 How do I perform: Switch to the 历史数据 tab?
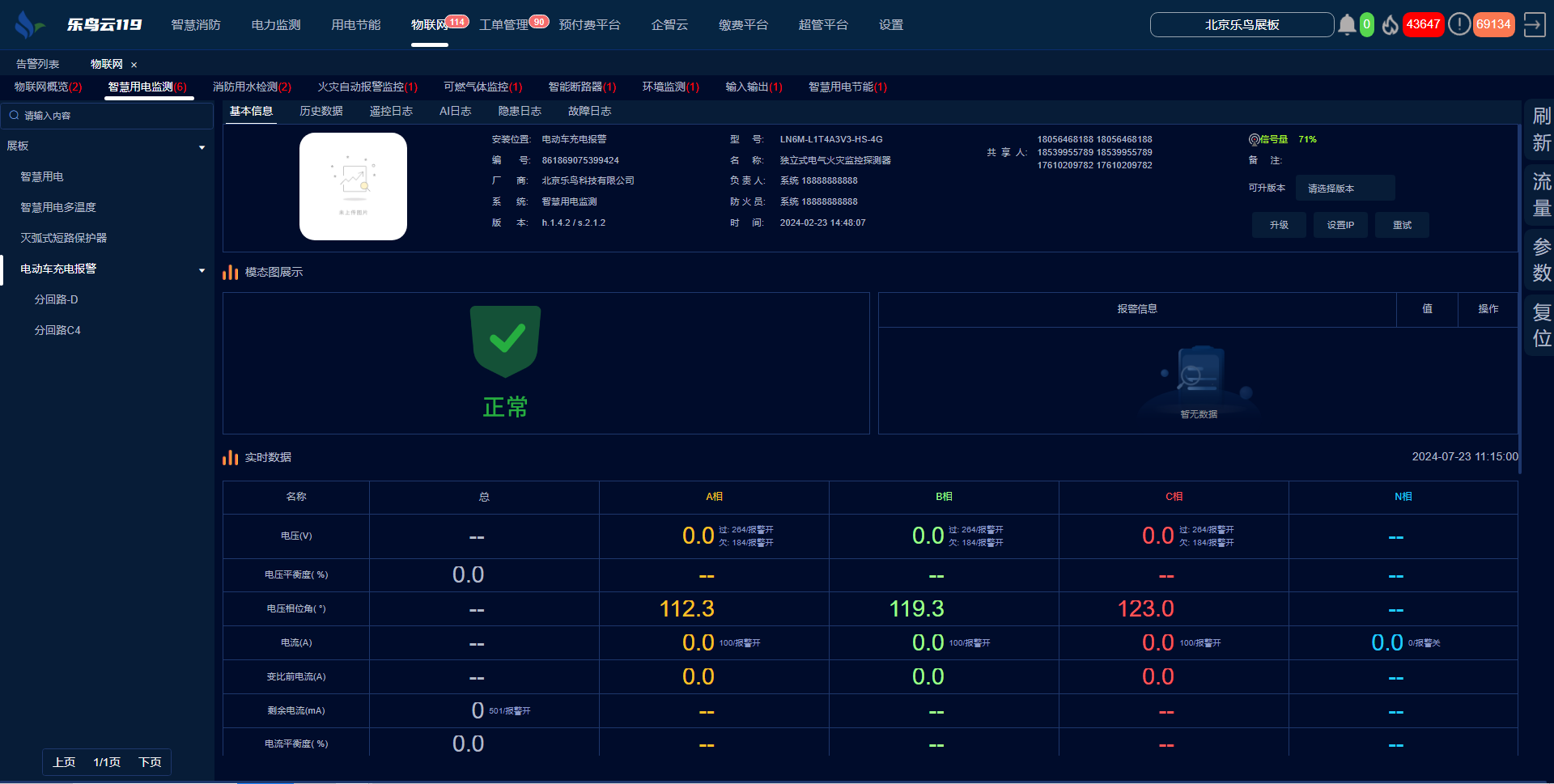tap(321, 112)
